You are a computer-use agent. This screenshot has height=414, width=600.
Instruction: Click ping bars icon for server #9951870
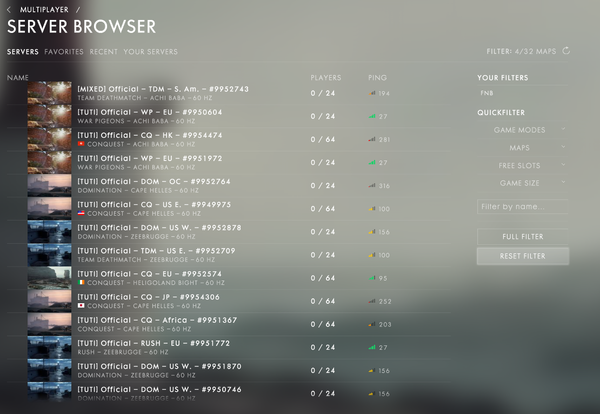click(x=372, y=370)
